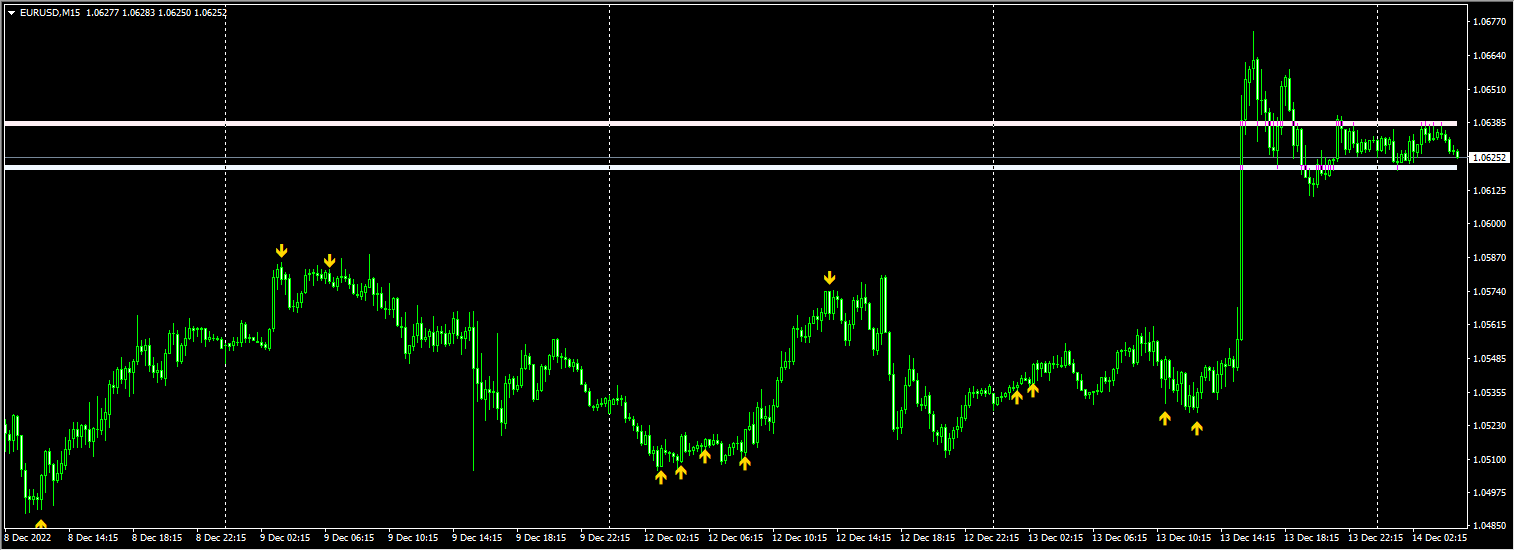Click price axis value 1.04850
Viewport: 1515px width, 551px height.
pyautogui.click(x=1490, y=525)
